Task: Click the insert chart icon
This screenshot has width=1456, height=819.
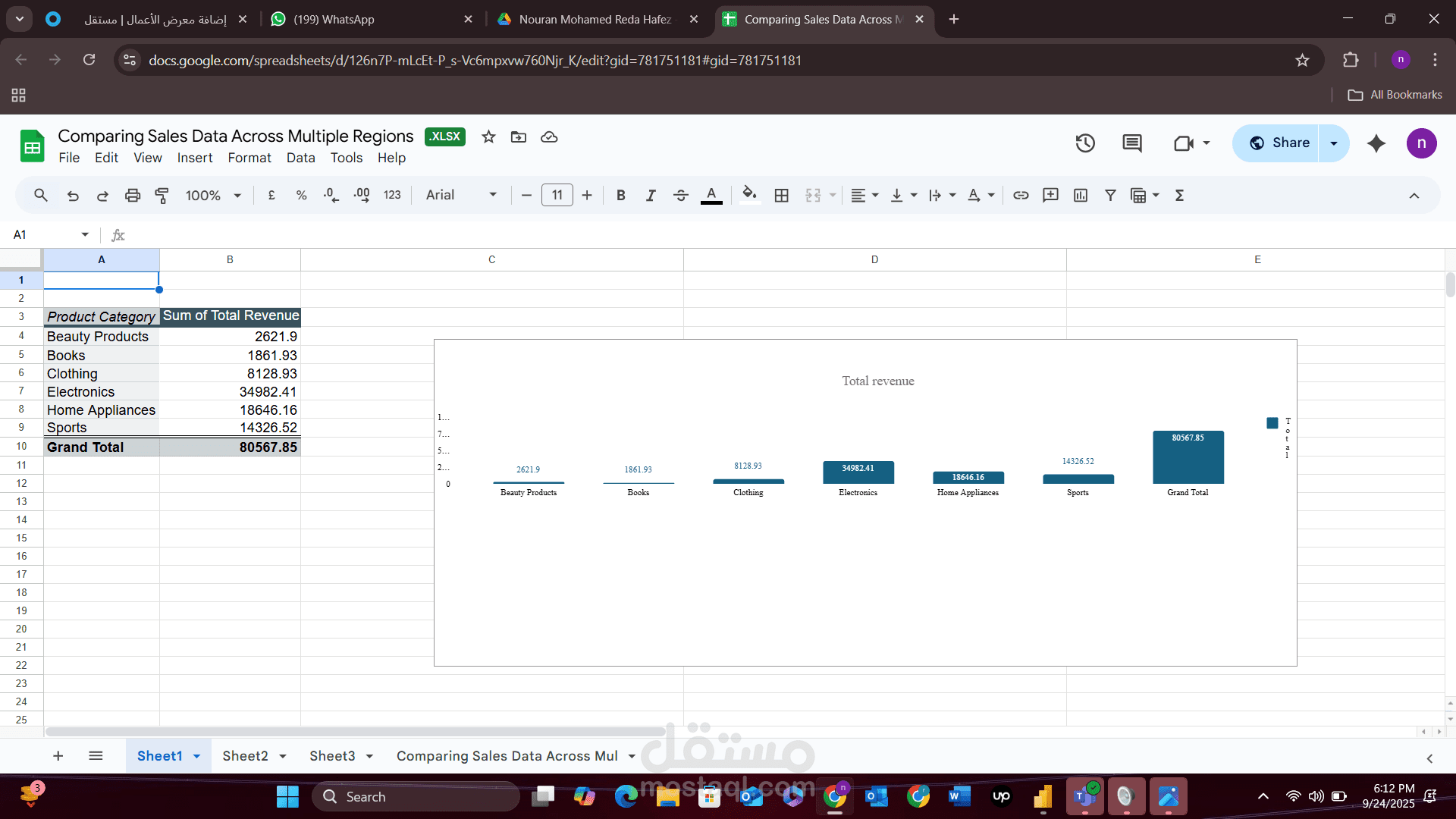Action: (x=1081, y=196)
